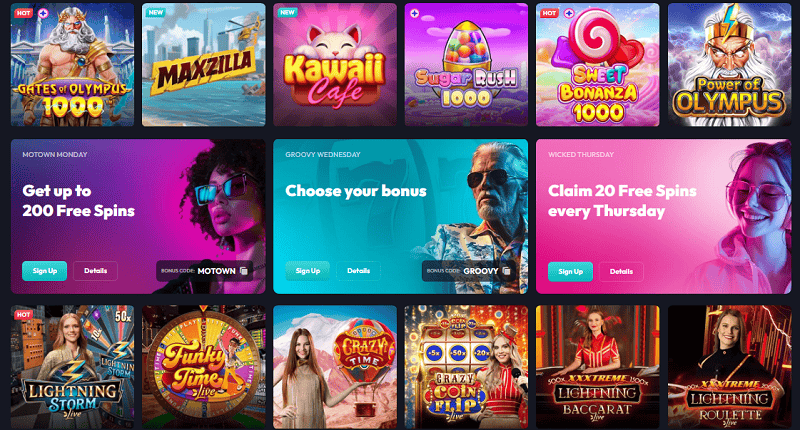Click NEW badge on Kawaii Cafe tile

tap(287, 12)
